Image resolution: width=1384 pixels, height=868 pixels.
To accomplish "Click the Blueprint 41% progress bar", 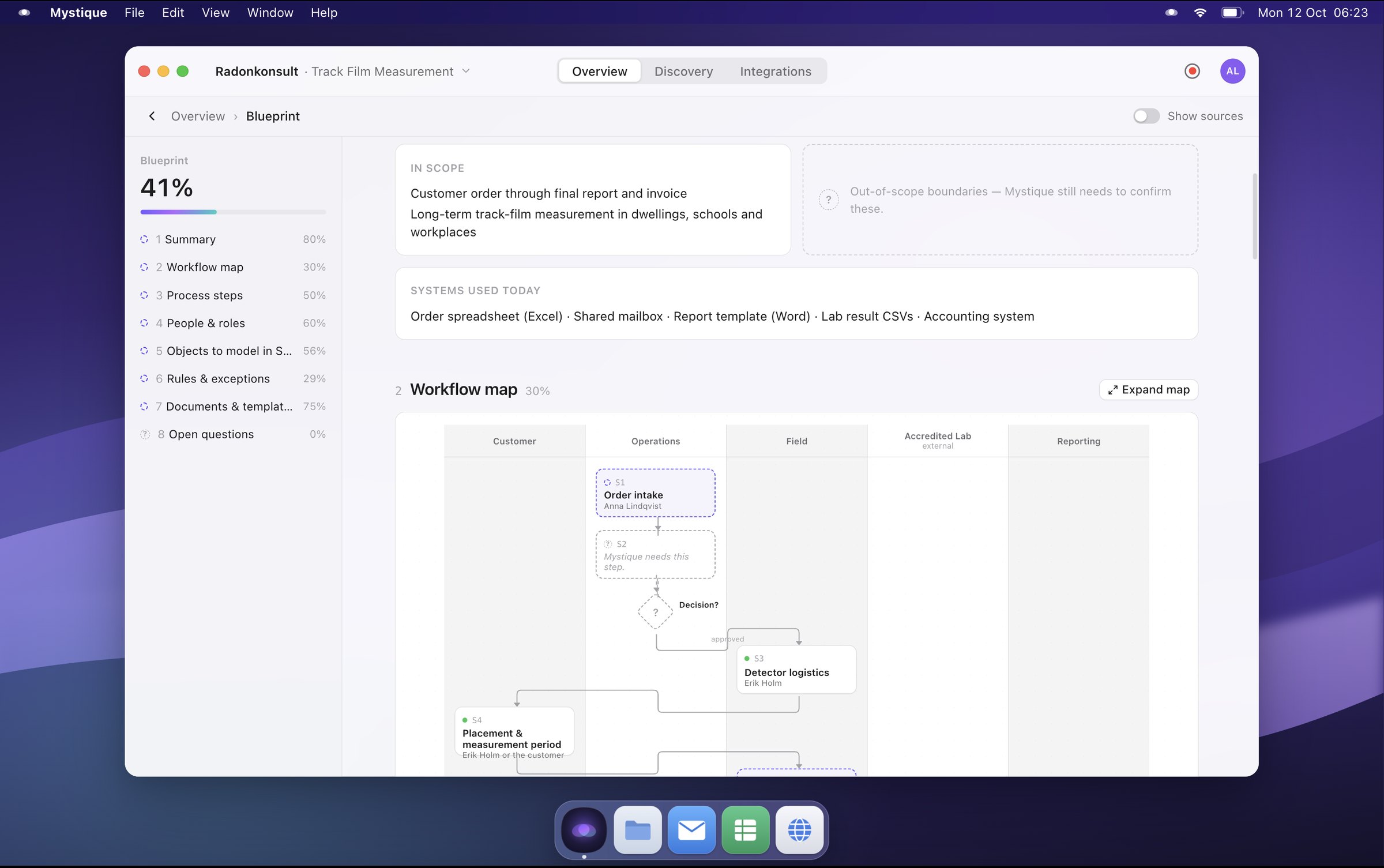I will (x=233, y=212).
